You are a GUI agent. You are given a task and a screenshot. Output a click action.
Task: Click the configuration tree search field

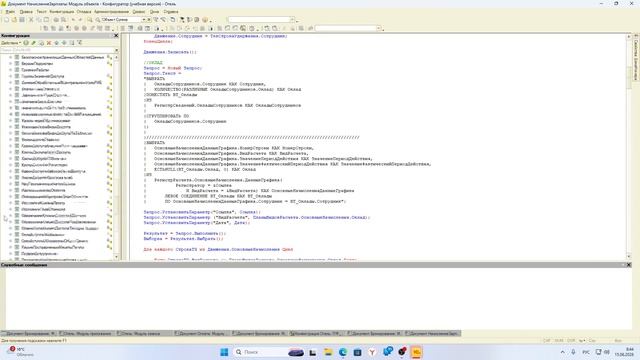57,50
